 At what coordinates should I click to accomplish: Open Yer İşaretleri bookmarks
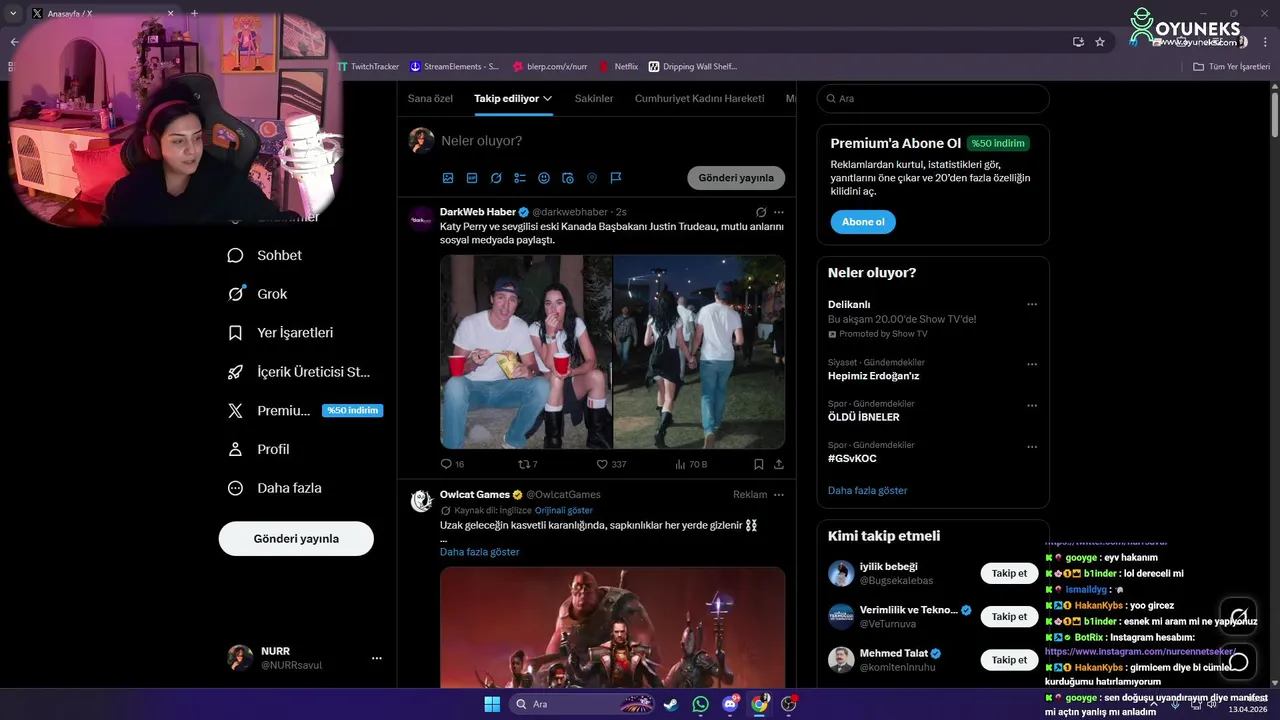coord(281,333)
